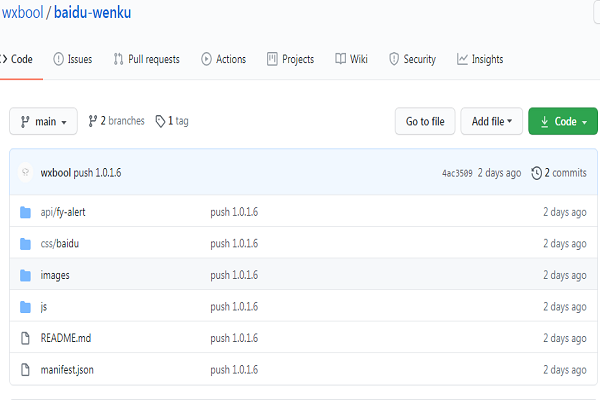Viewport: 600px width, 400px height.
Task: Switch to the Issues tab
Action: click(72, 59)
